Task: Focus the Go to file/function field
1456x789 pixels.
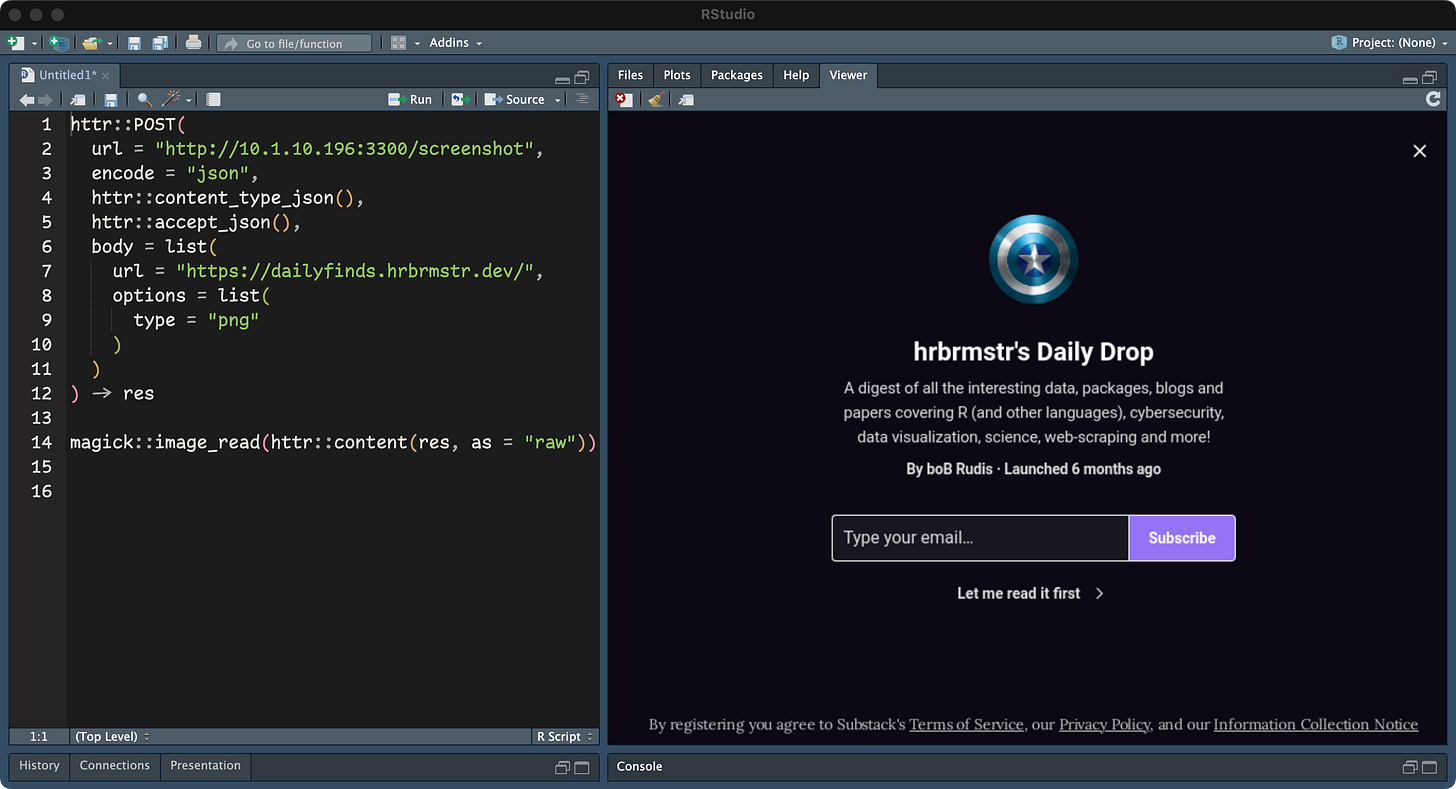Action: 294,43
